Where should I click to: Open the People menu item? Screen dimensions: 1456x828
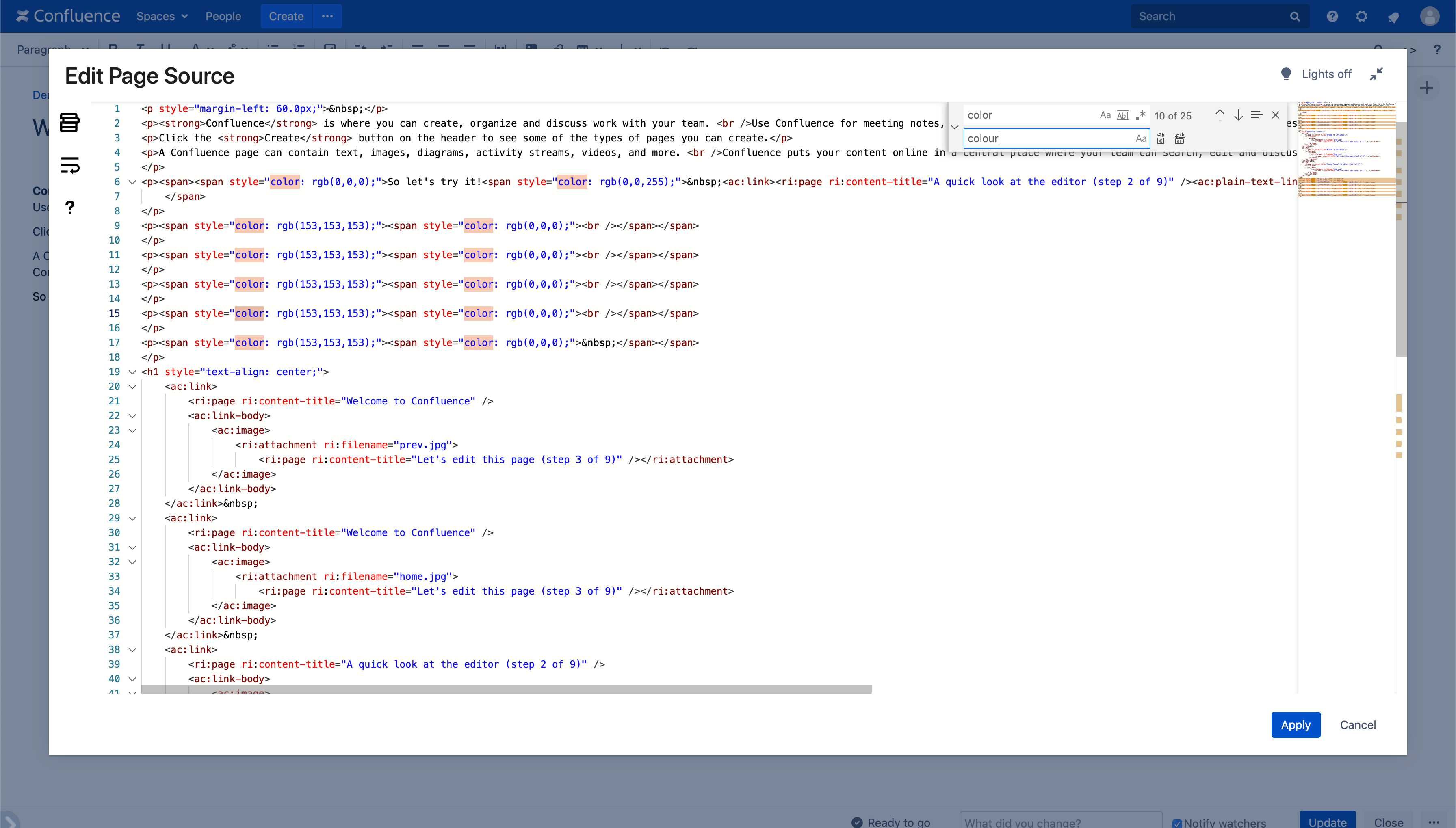click(x=223, y=17)
